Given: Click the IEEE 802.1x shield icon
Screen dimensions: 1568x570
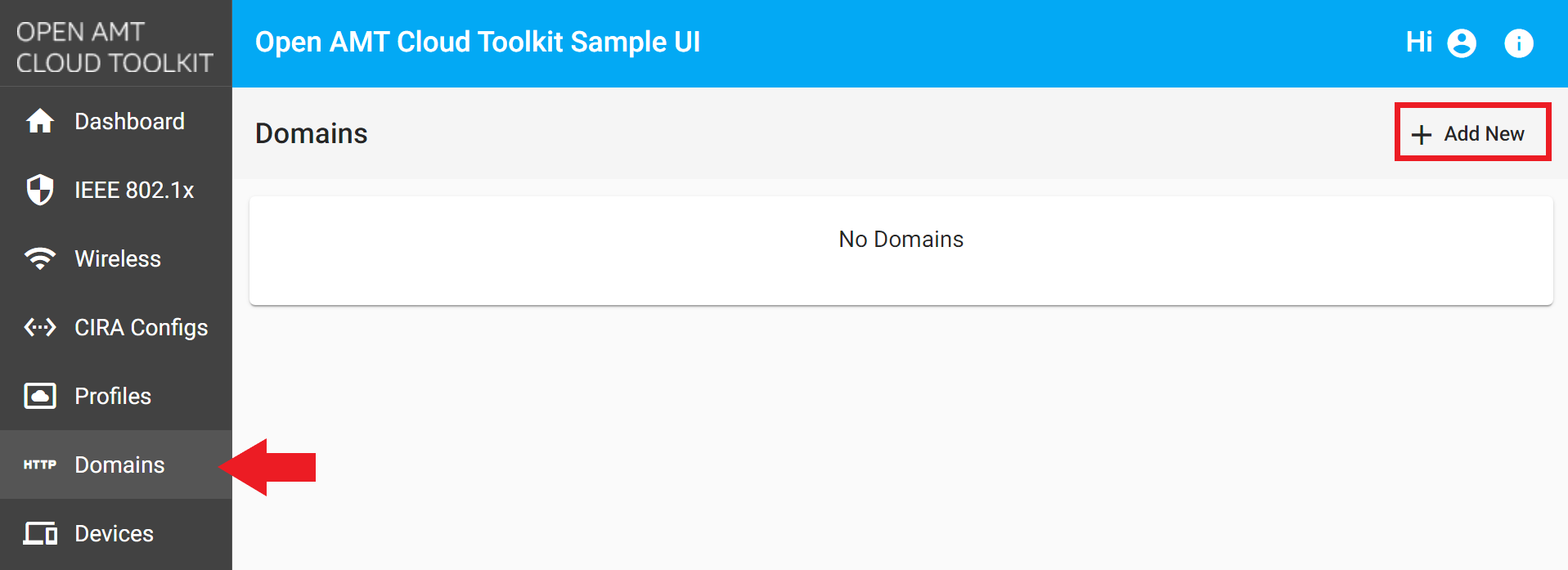Looking at the screenshot, I should tap(38, 190).
